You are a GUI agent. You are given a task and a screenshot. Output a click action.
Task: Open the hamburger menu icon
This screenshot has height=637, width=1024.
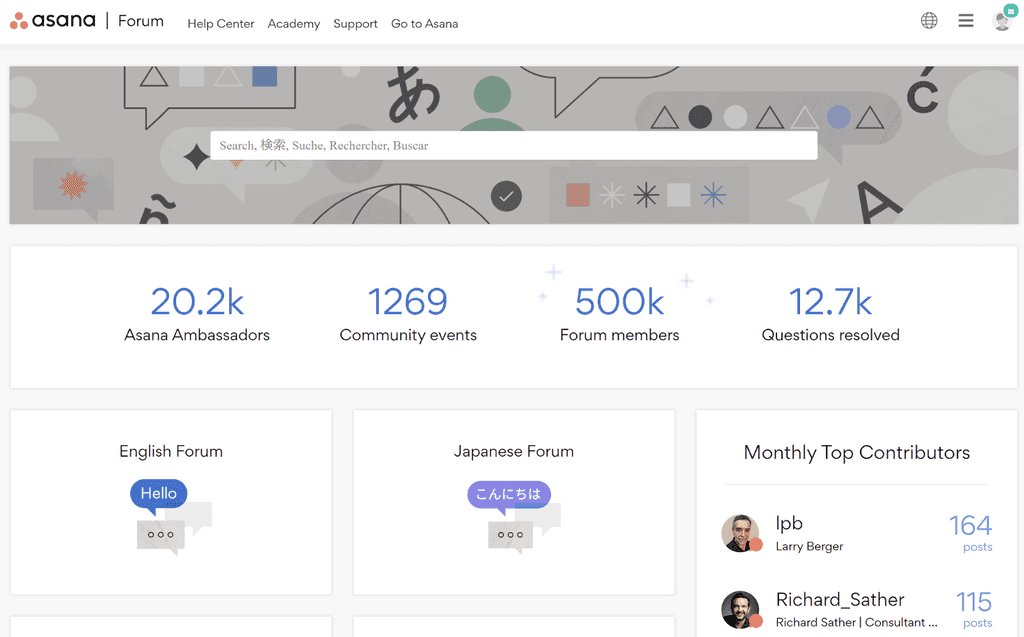tap(965, 20)
